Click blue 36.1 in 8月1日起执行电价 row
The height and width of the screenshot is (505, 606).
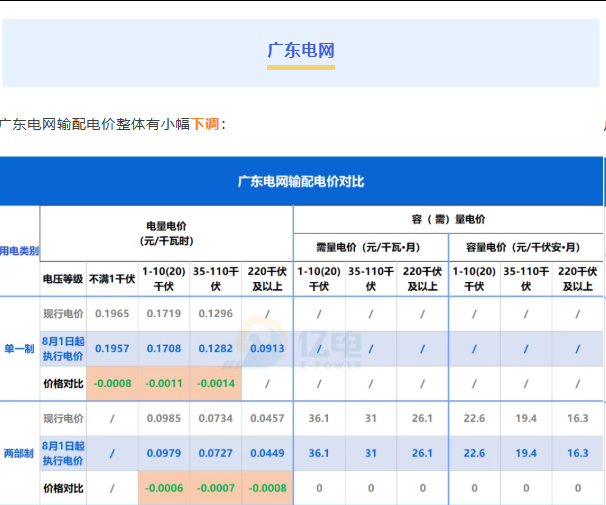319,453
